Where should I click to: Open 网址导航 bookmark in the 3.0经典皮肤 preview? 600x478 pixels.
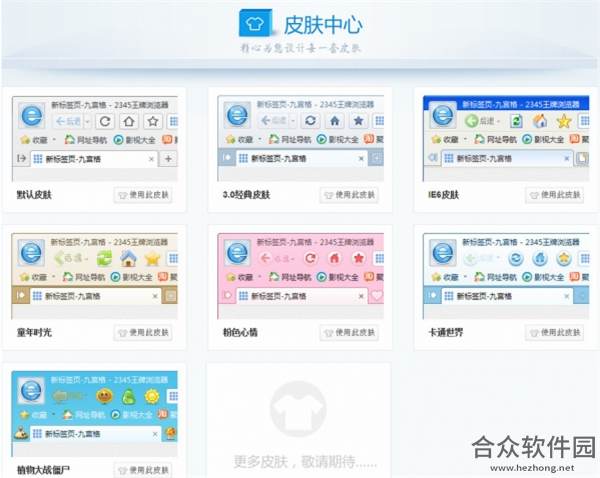(290, 139)
